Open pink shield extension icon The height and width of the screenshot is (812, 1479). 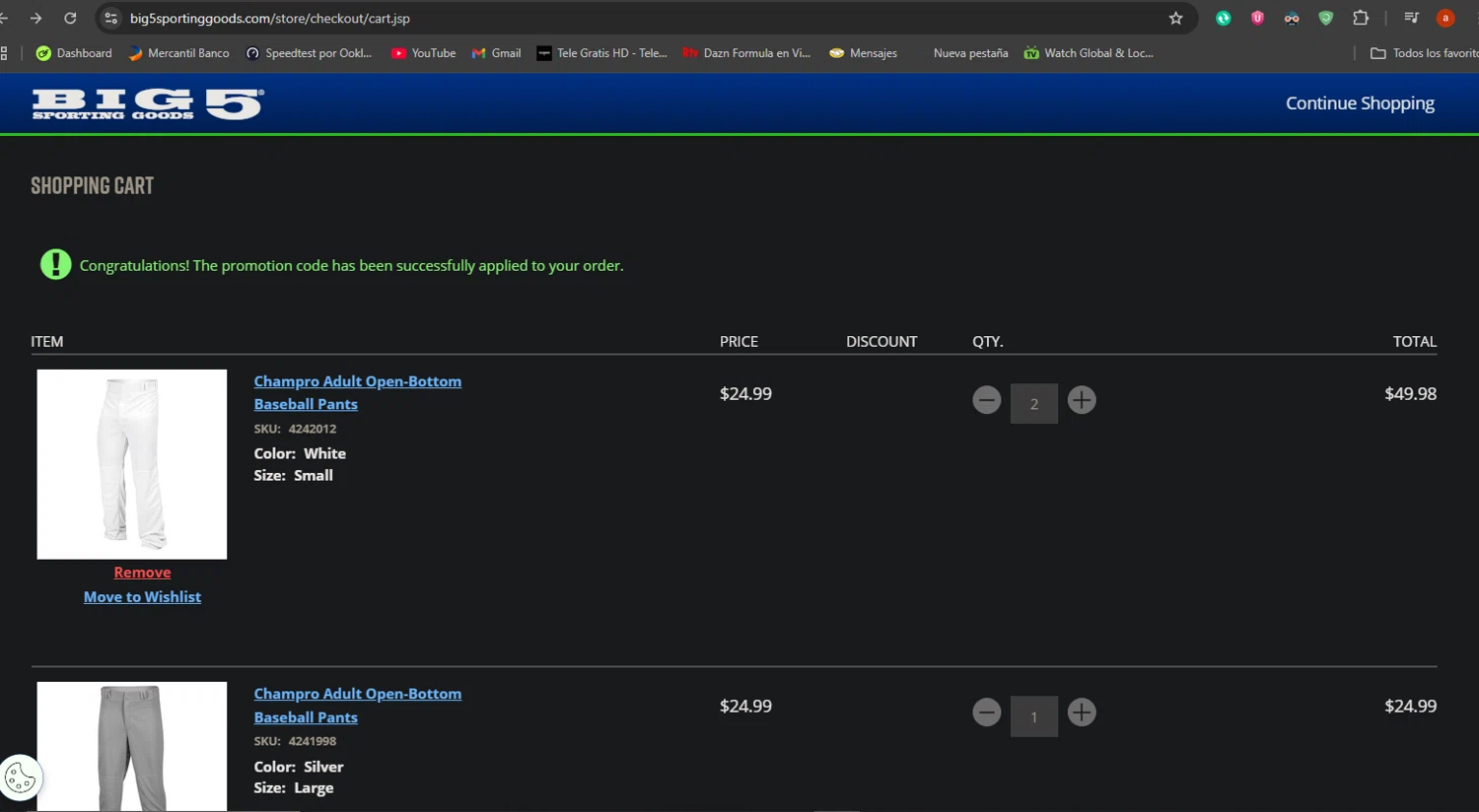[x=1257, y=18]
